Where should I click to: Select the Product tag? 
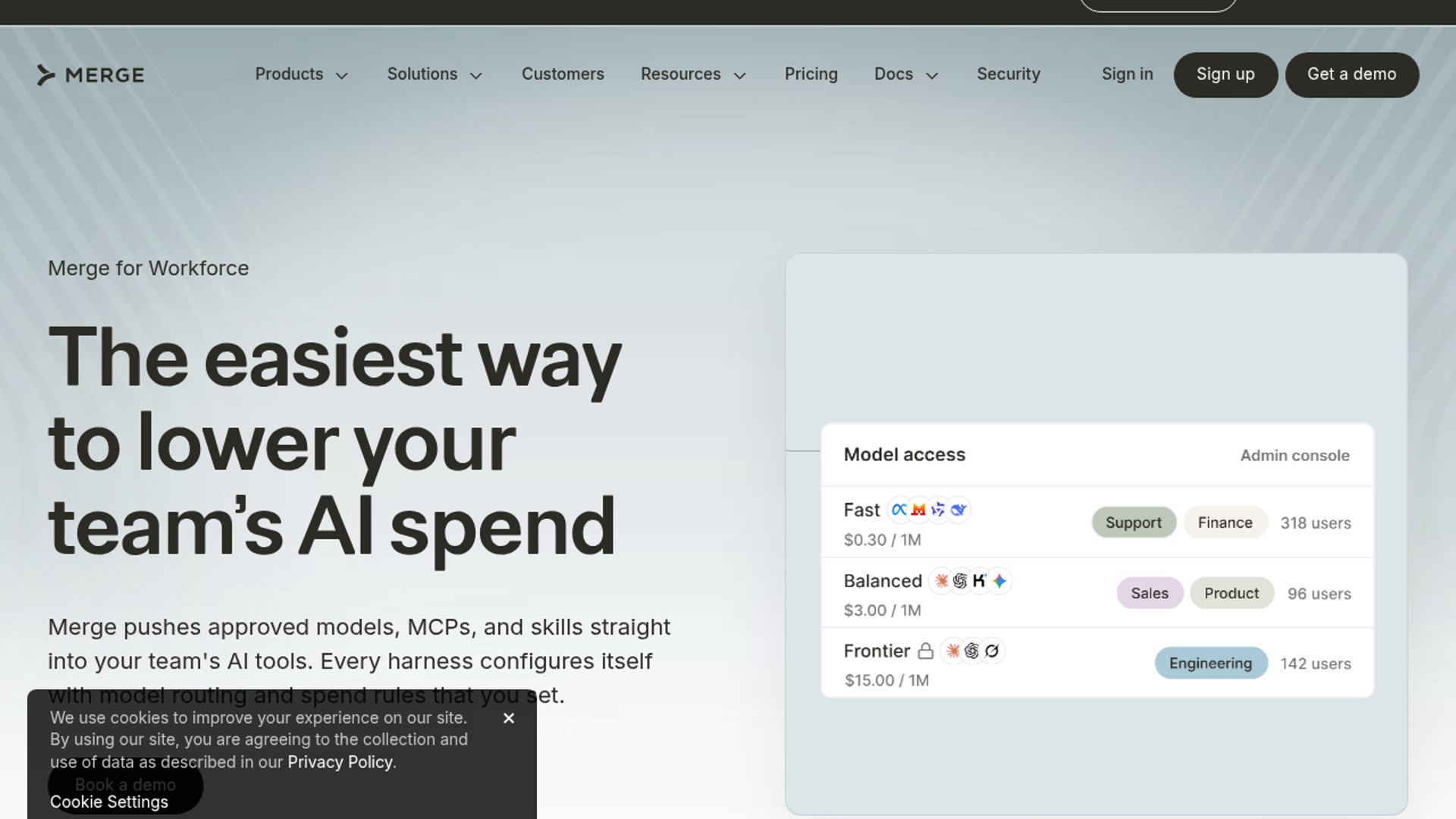(x=1232, y=593)
